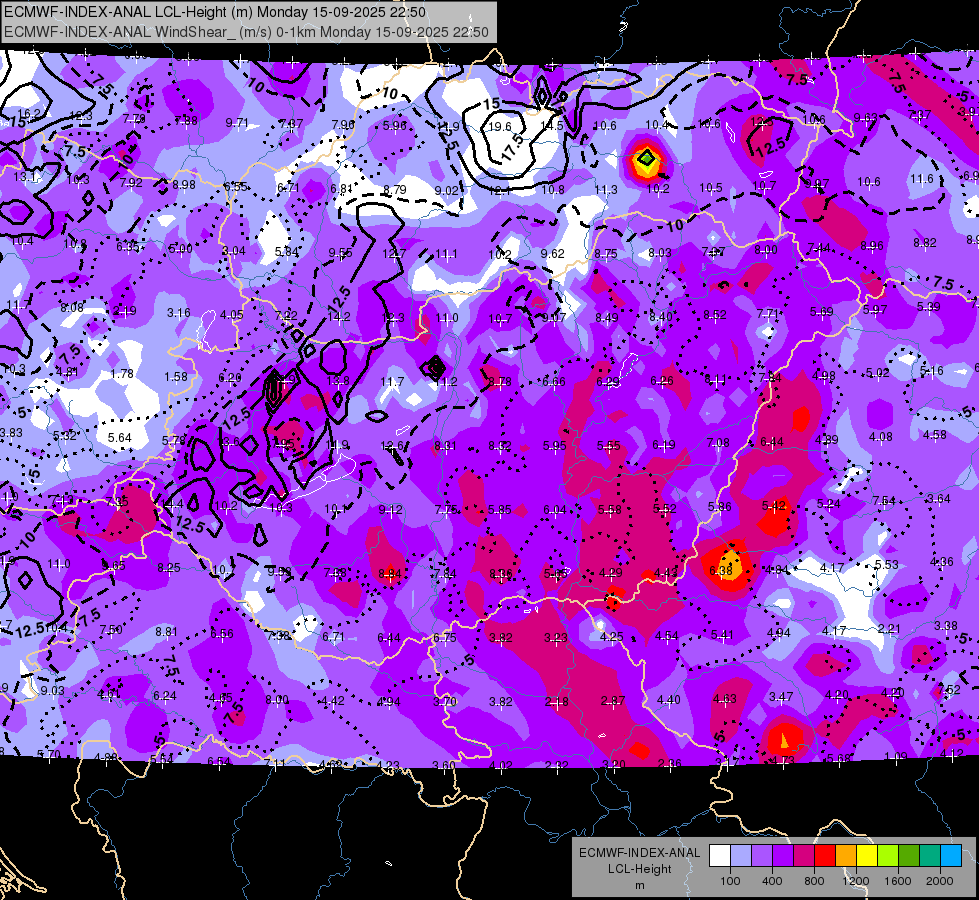This screenshot has width=979, height=900.
Task: Click the yellow legend swatch
Action: point(867,856)
